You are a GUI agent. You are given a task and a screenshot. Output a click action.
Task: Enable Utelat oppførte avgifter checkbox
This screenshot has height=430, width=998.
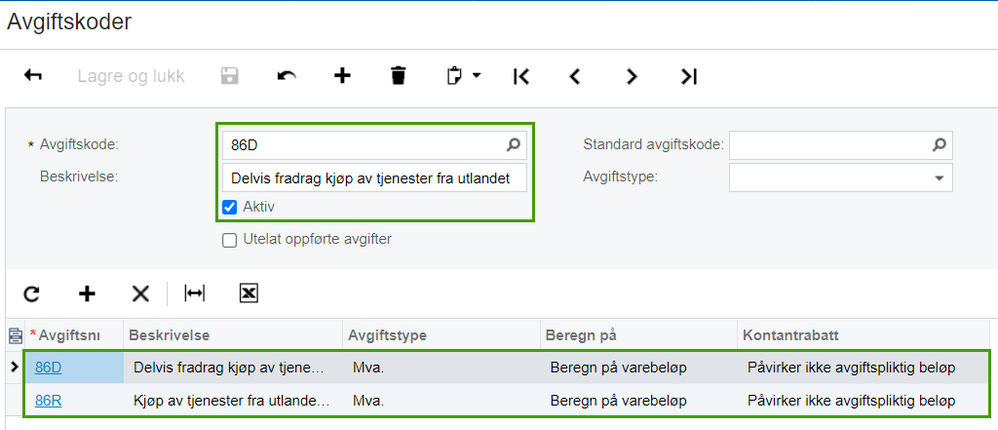[230, 239]
